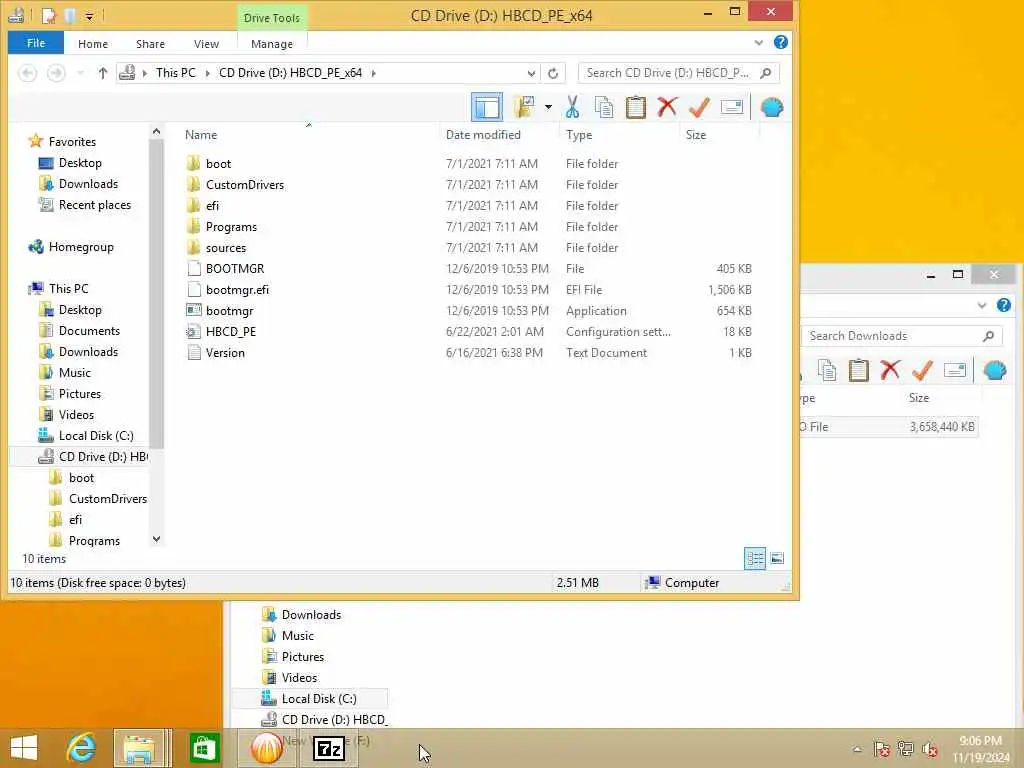The height and width of the screenshot is (768, 1024).
Task: Click the Back navigation arrow
Action: [x=27, y=73]
